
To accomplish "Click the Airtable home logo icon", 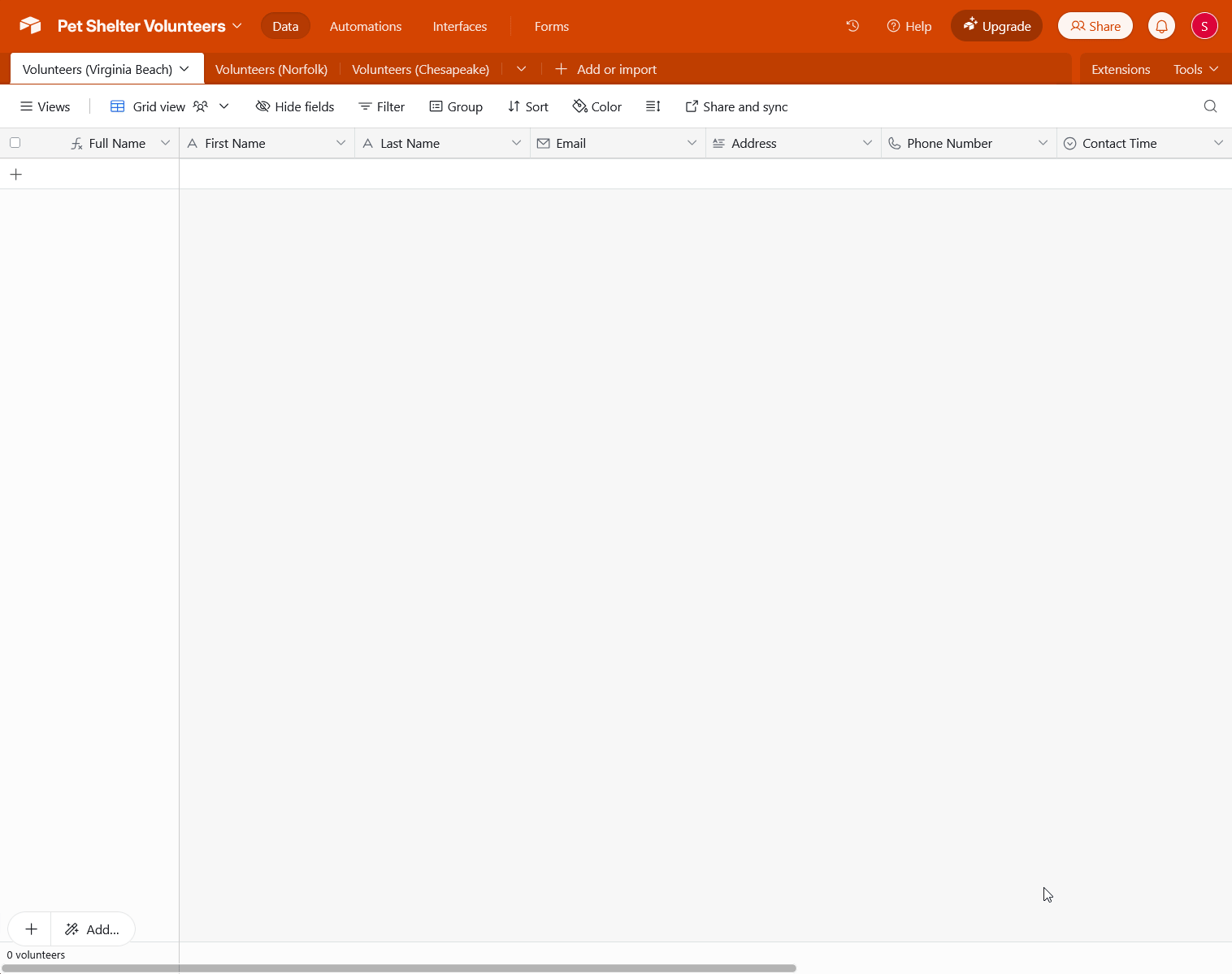I will (30, 26).
